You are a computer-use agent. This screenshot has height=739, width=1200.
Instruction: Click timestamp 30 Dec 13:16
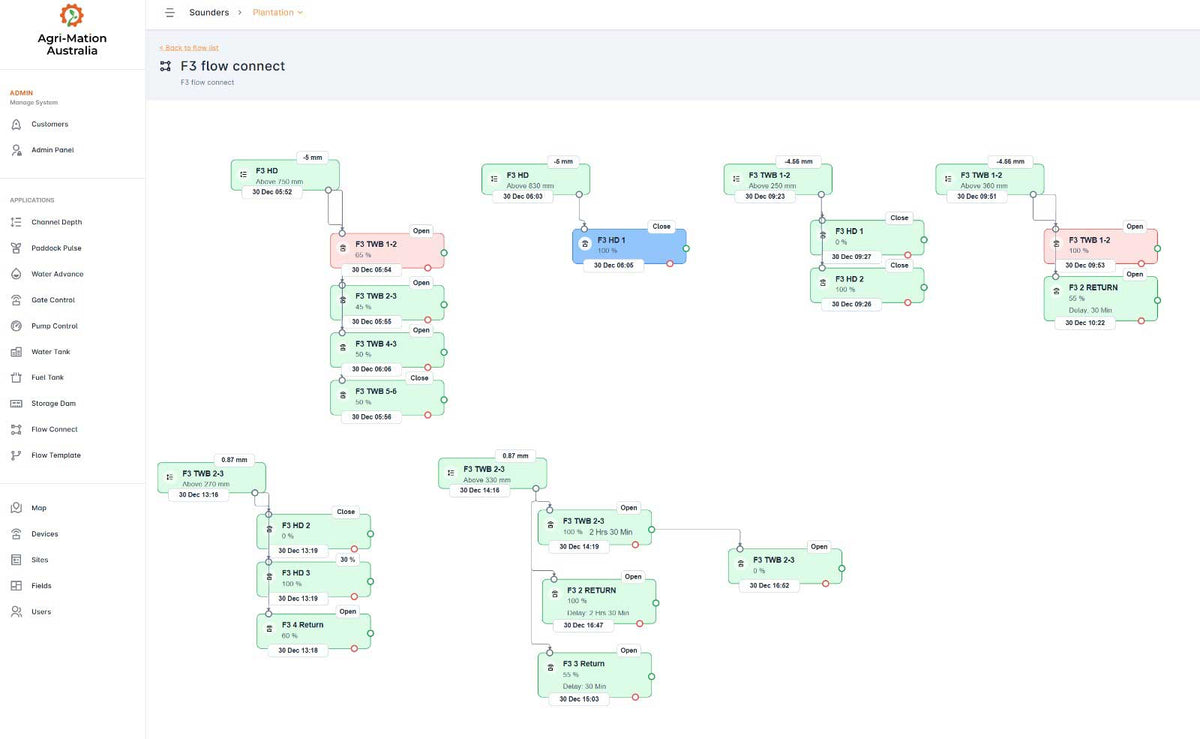[x=198, y=494]
